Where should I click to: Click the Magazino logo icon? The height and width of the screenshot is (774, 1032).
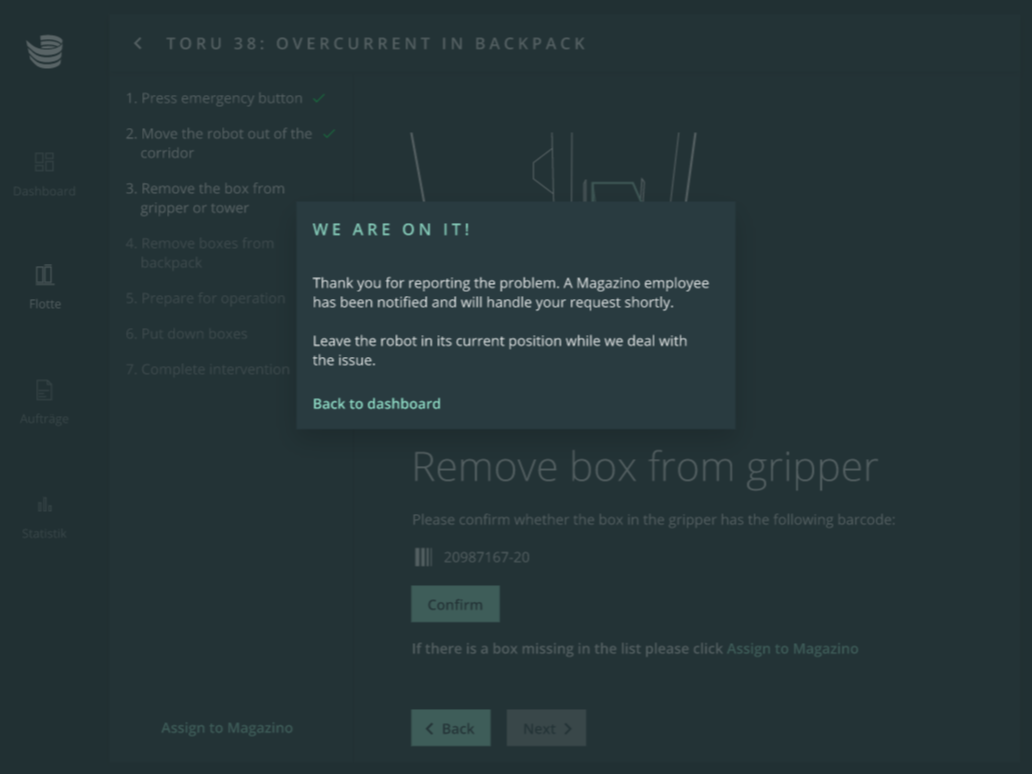(44, 52)
